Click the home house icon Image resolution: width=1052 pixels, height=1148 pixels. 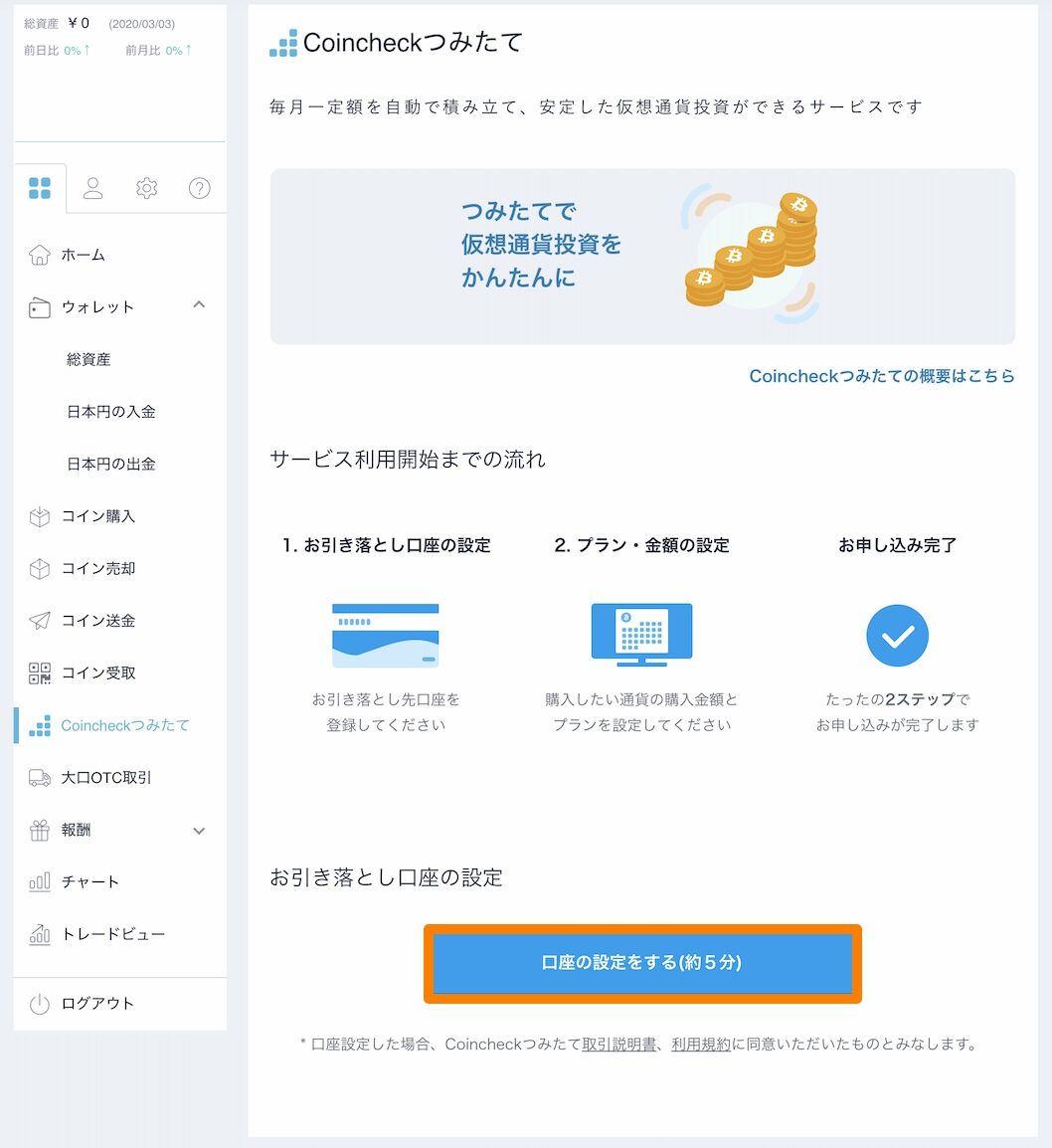[x=40, y=255]
